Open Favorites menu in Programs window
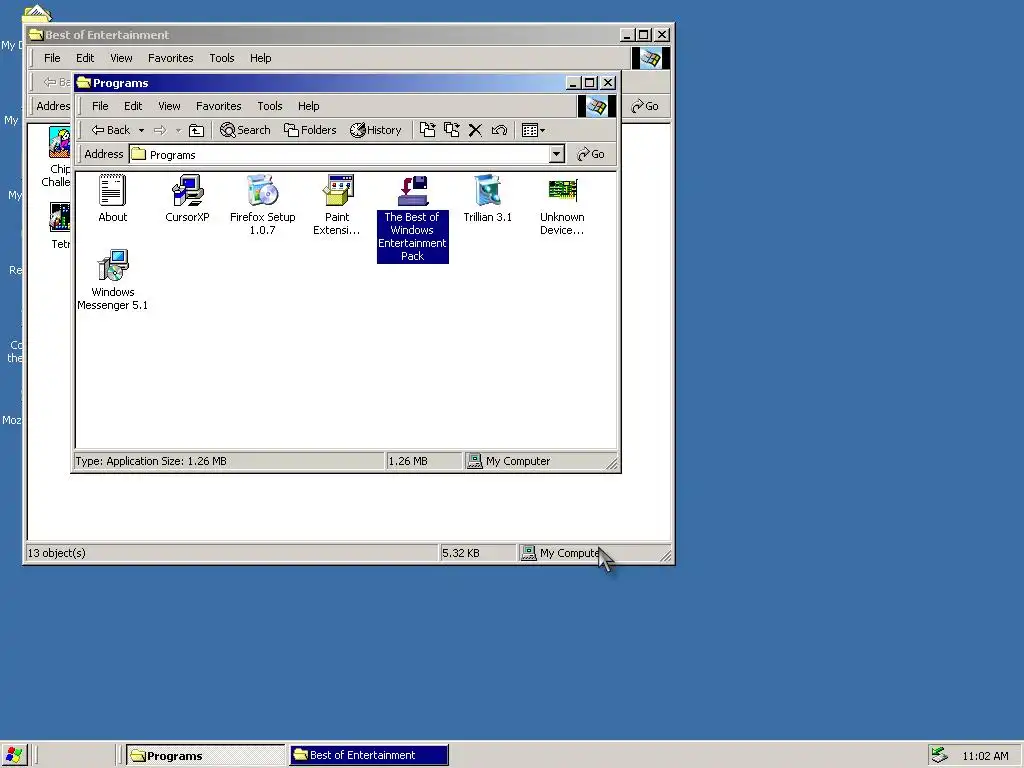 (219, 106)
